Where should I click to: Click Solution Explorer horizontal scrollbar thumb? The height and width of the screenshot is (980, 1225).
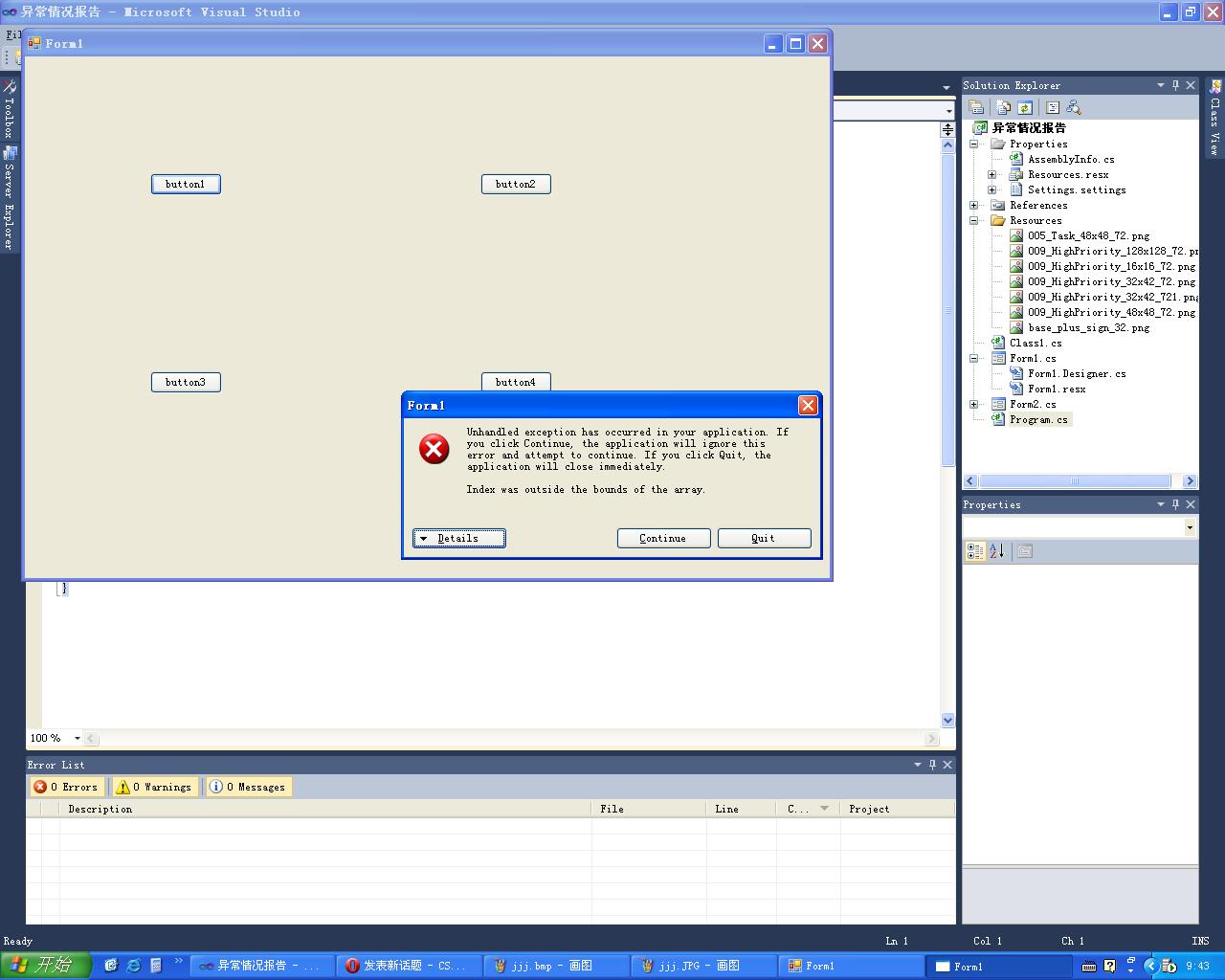pos(1074,480)
